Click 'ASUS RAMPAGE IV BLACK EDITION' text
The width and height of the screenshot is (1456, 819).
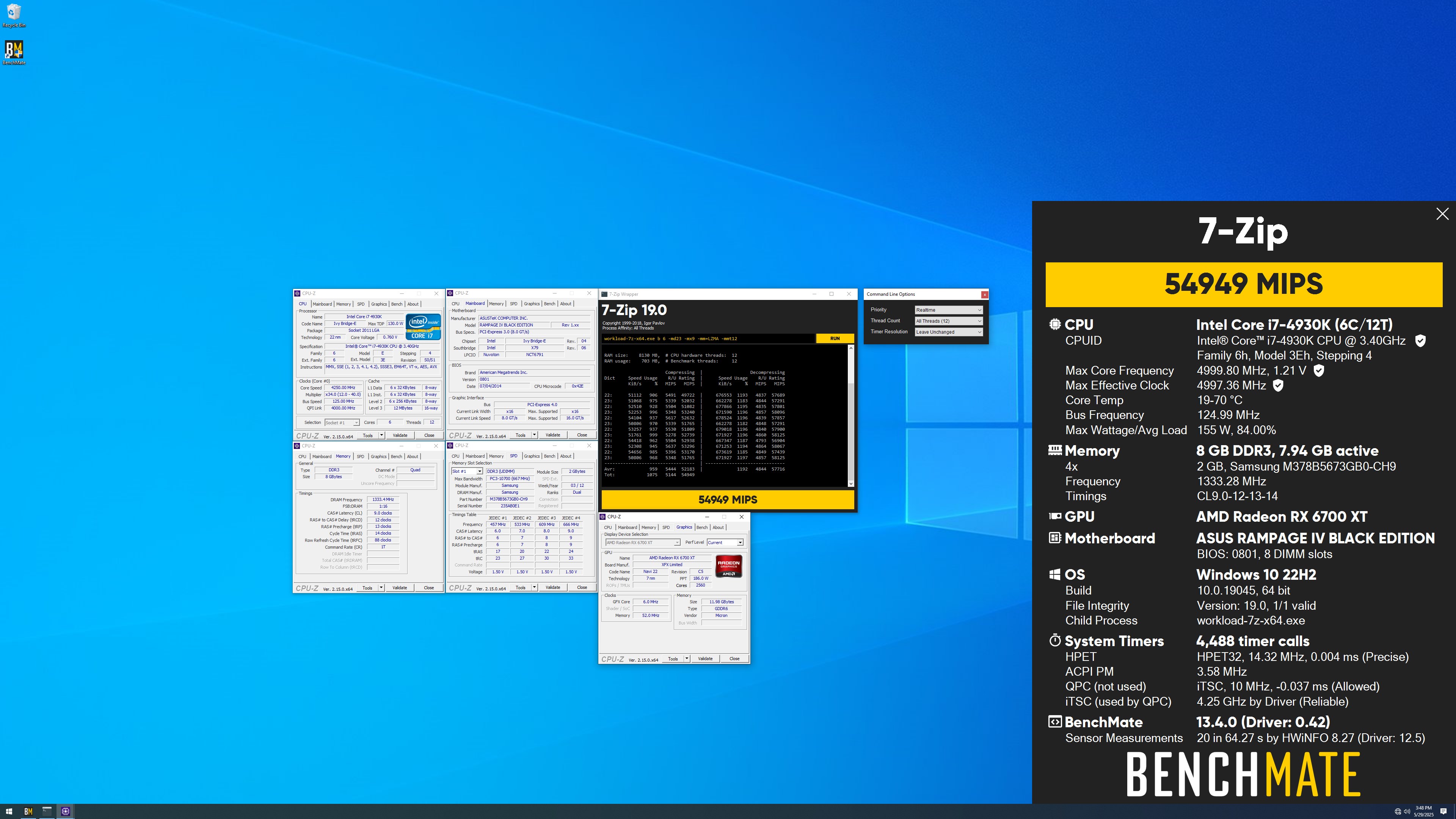click(1315, 538)
